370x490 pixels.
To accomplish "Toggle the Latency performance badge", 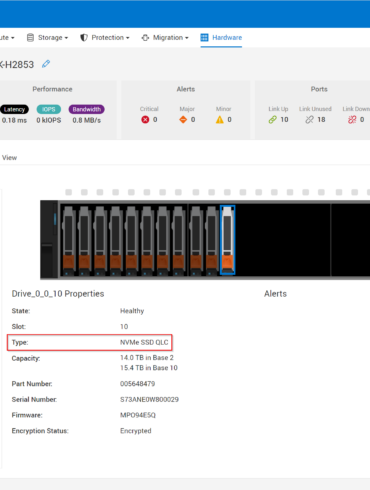I will coord(14,109).
